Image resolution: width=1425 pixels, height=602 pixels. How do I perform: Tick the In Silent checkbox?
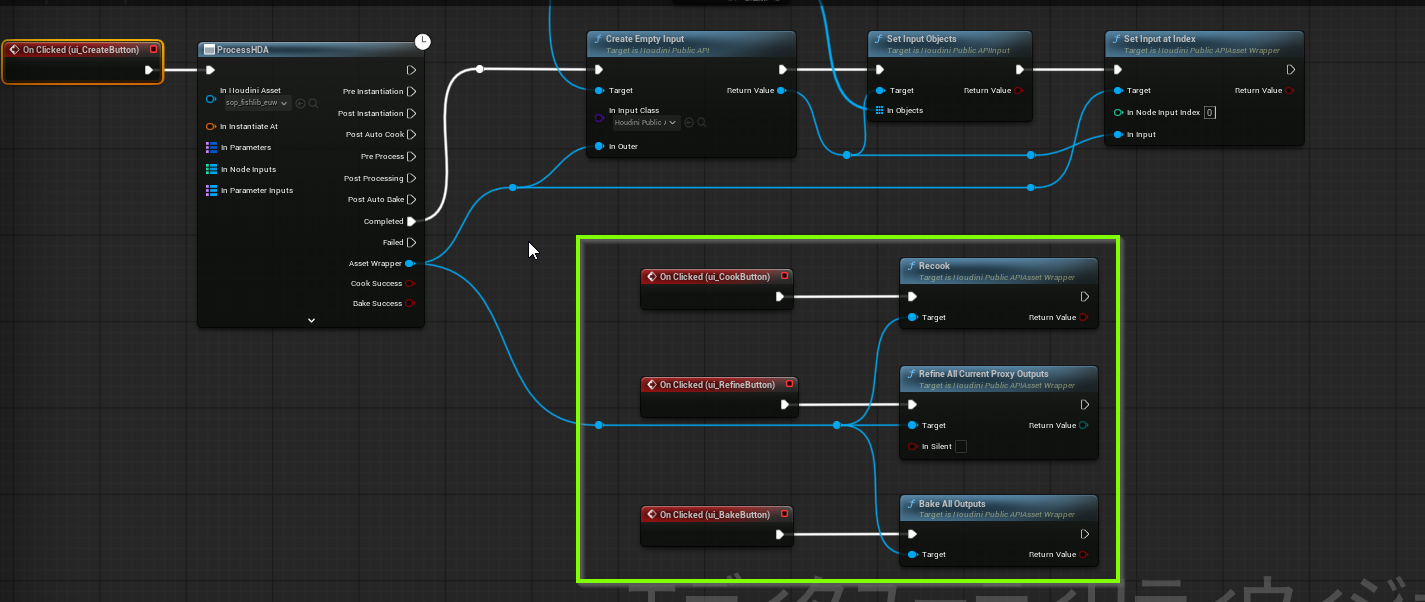click(961, 446)
